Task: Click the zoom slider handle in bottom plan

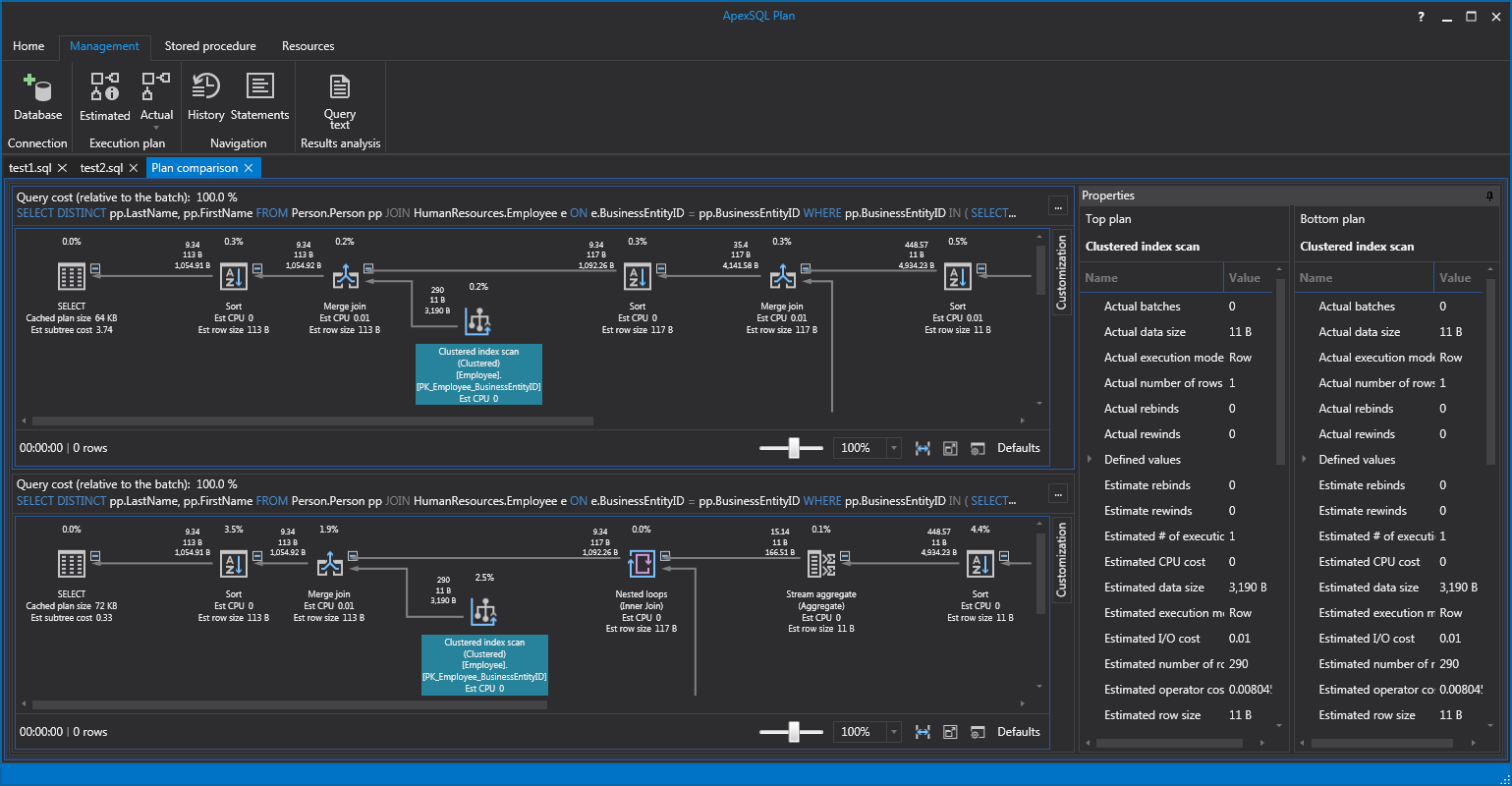Action: tap(793, 732)
